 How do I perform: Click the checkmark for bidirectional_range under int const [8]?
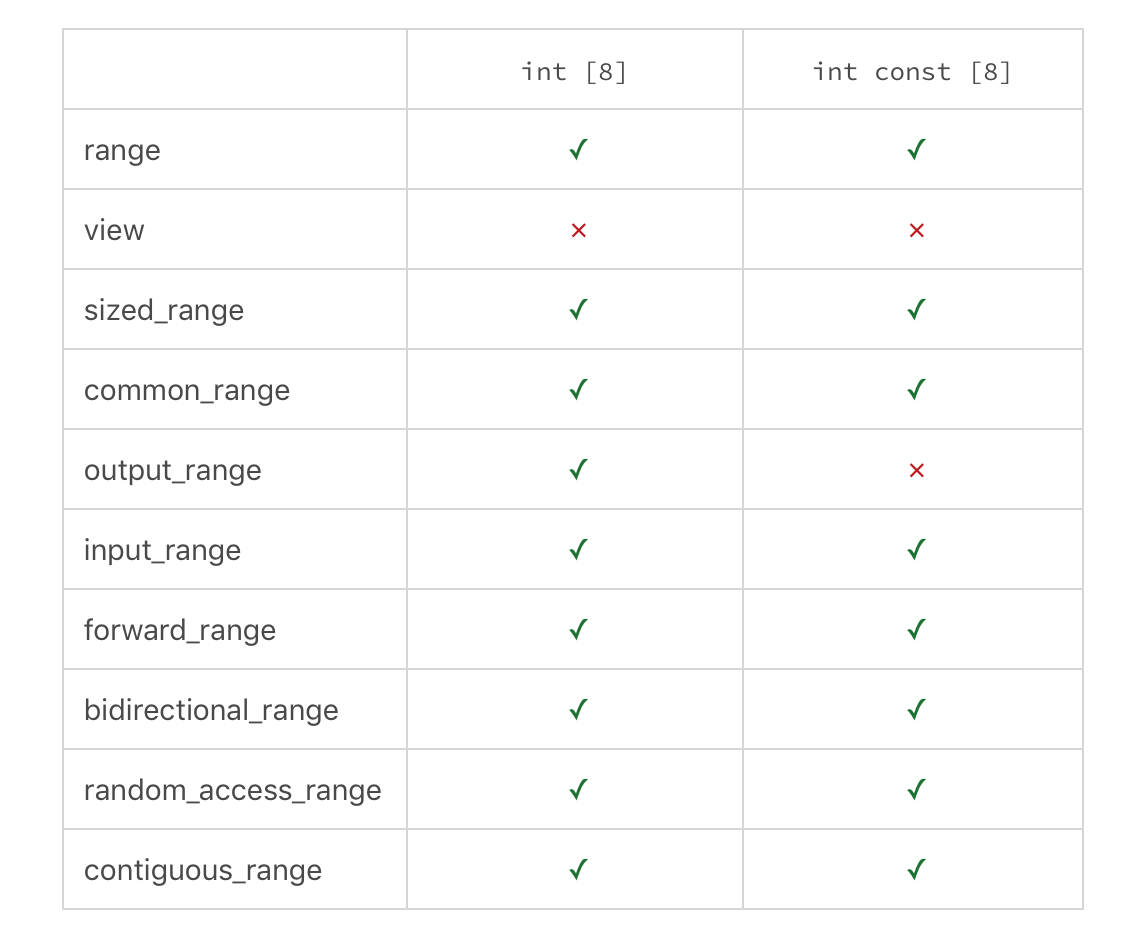tap(916, 709)
